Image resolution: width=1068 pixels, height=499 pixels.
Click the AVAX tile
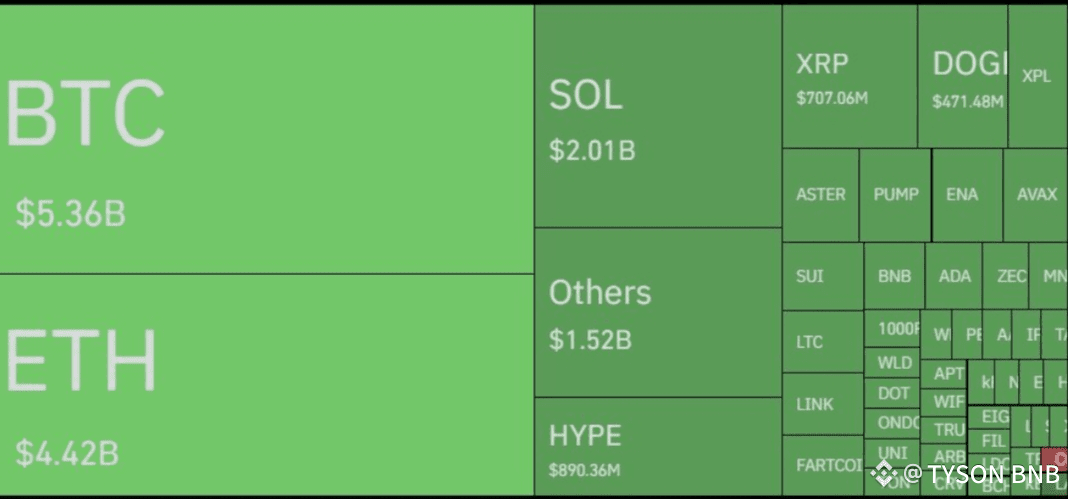coord(1036,195)
